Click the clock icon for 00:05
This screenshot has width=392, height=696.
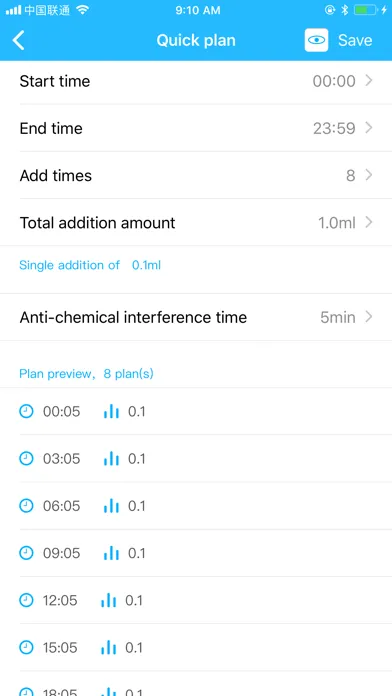(26, 411)
